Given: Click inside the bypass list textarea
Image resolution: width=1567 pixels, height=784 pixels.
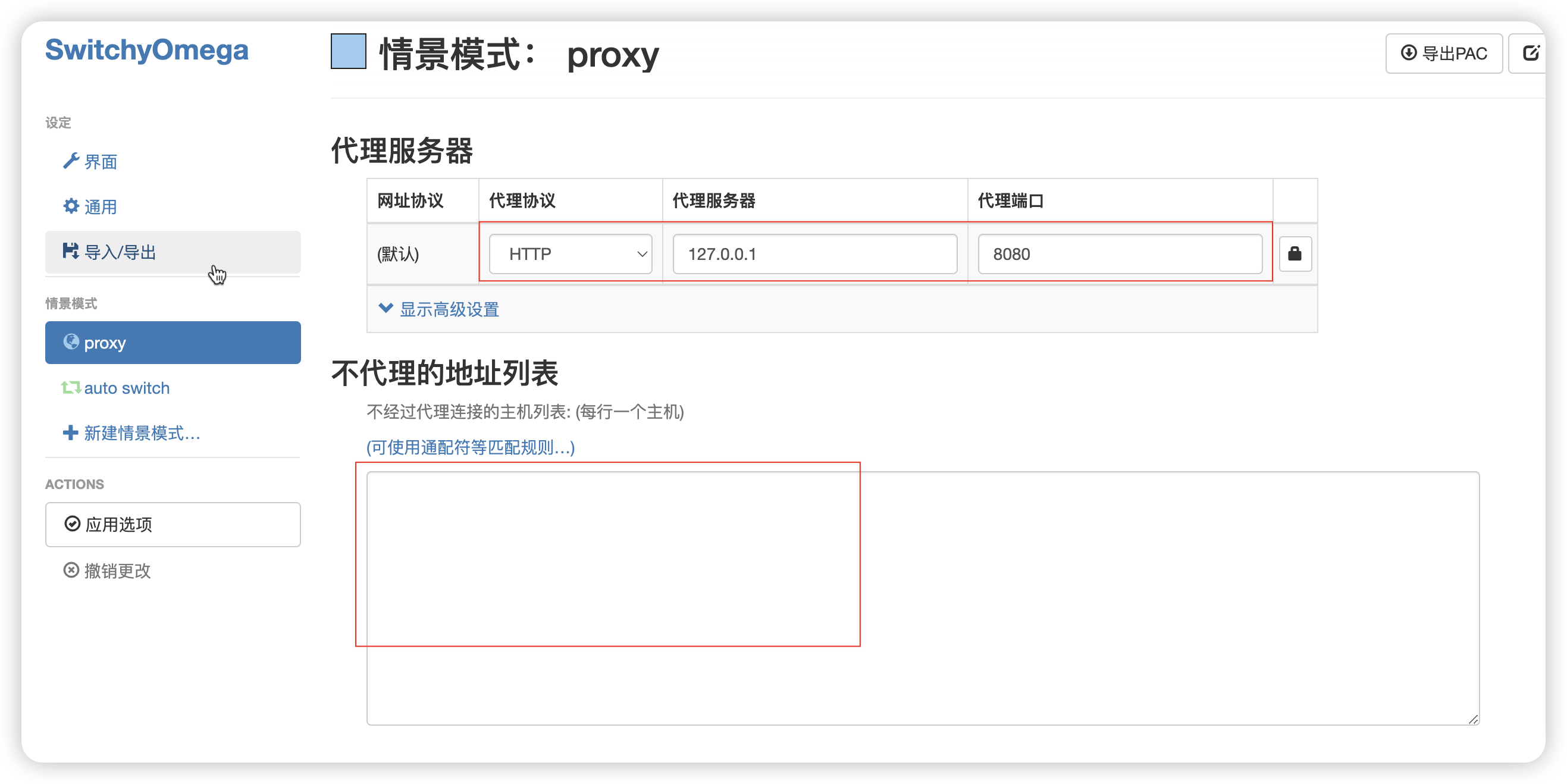Looking at the screenshot, I should [923, 598].
